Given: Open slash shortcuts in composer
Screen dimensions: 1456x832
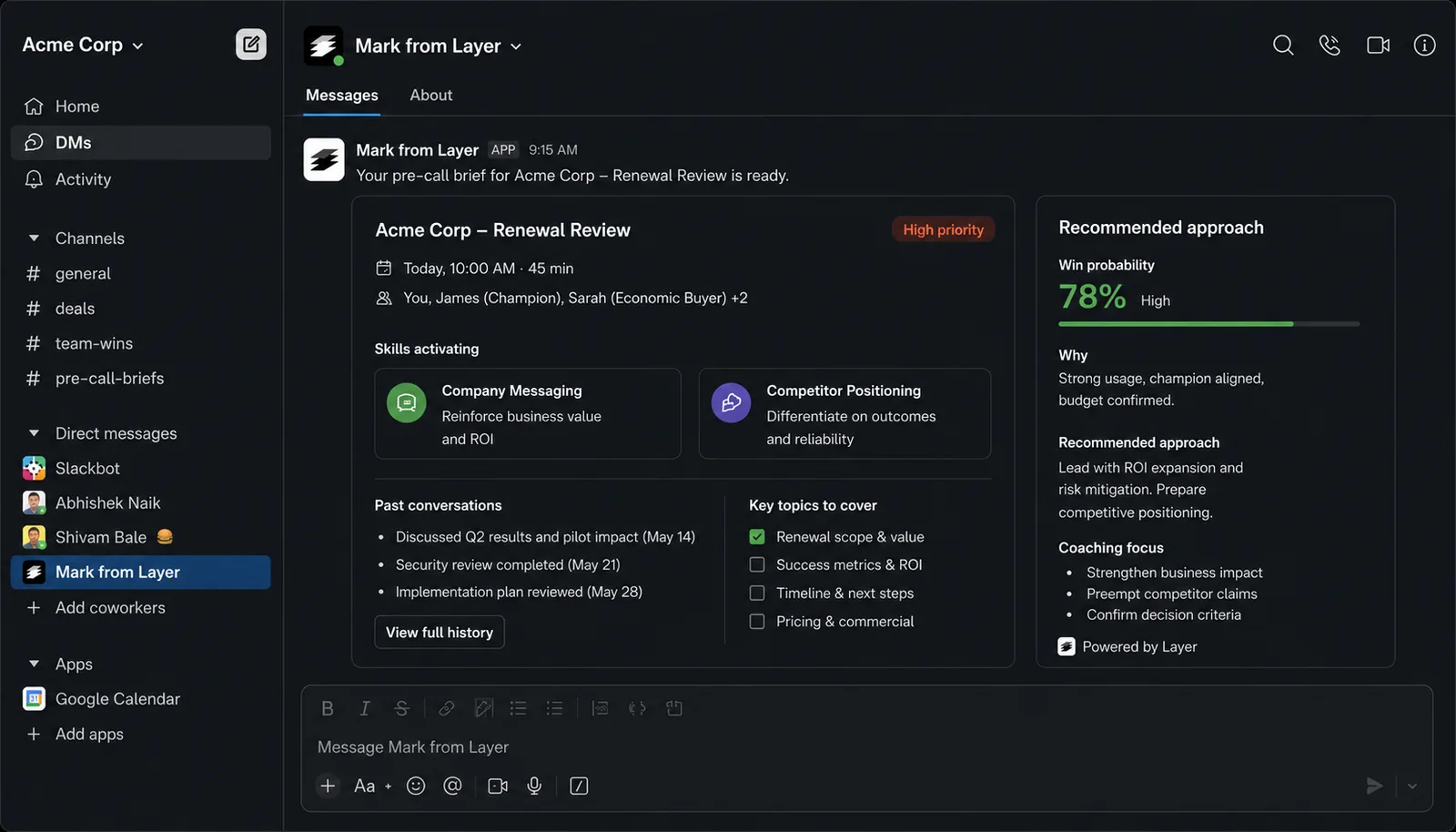Looking at the screenshot, I should point(579,786).
